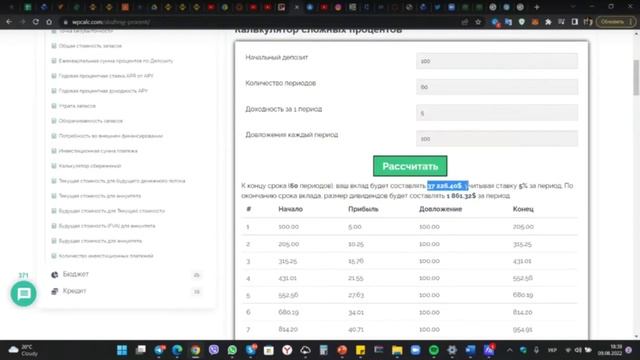Open Будущая стоимость для Текущая стоимость link
The height and width of the screenshot is (360, 640).
click(112, 211)
